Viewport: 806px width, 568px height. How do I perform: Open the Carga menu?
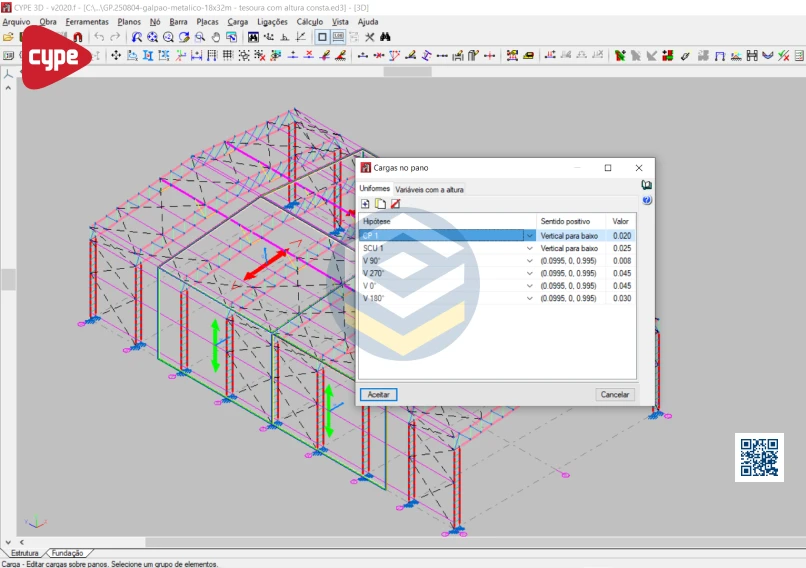(x=238, y=21)
